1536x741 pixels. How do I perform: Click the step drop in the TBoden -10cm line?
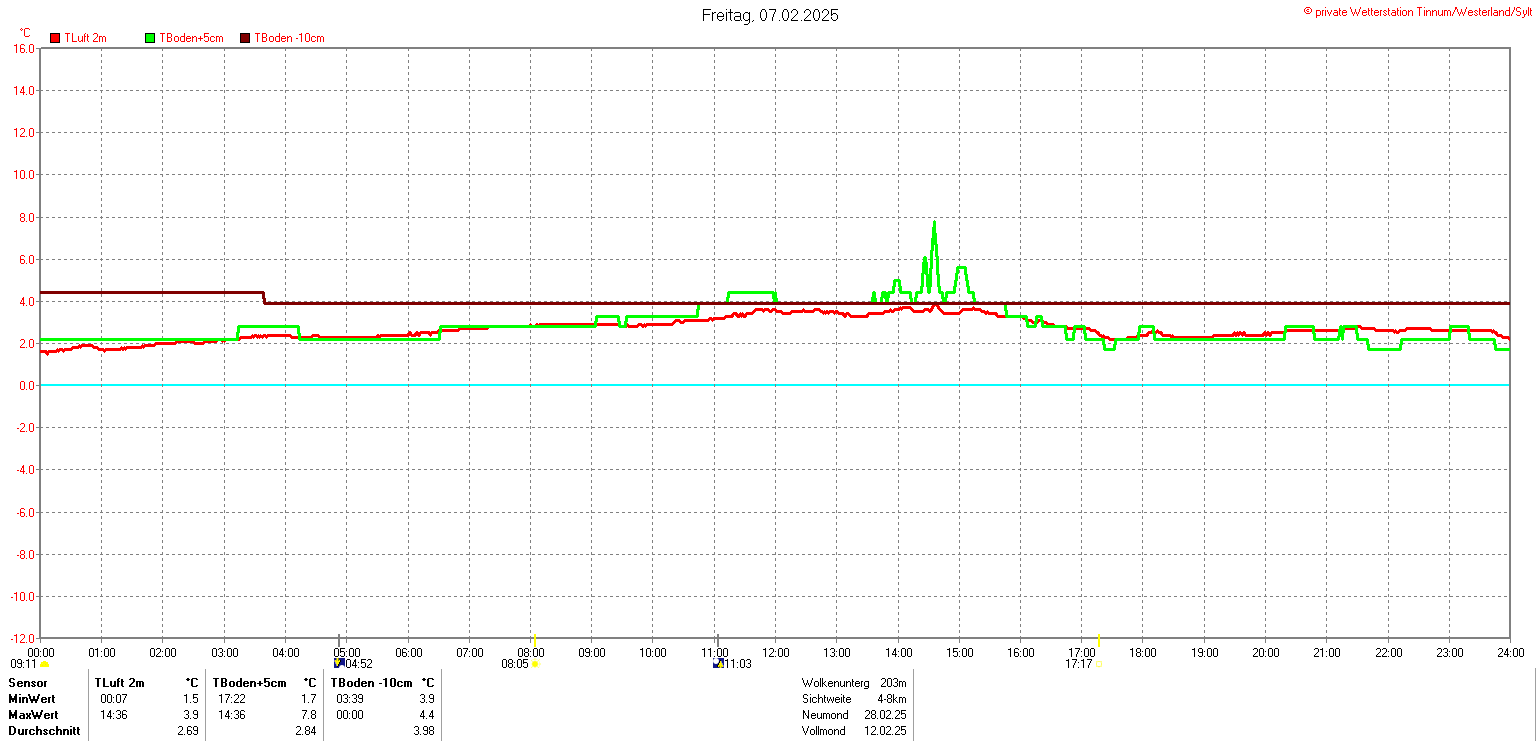coord(264,297)
